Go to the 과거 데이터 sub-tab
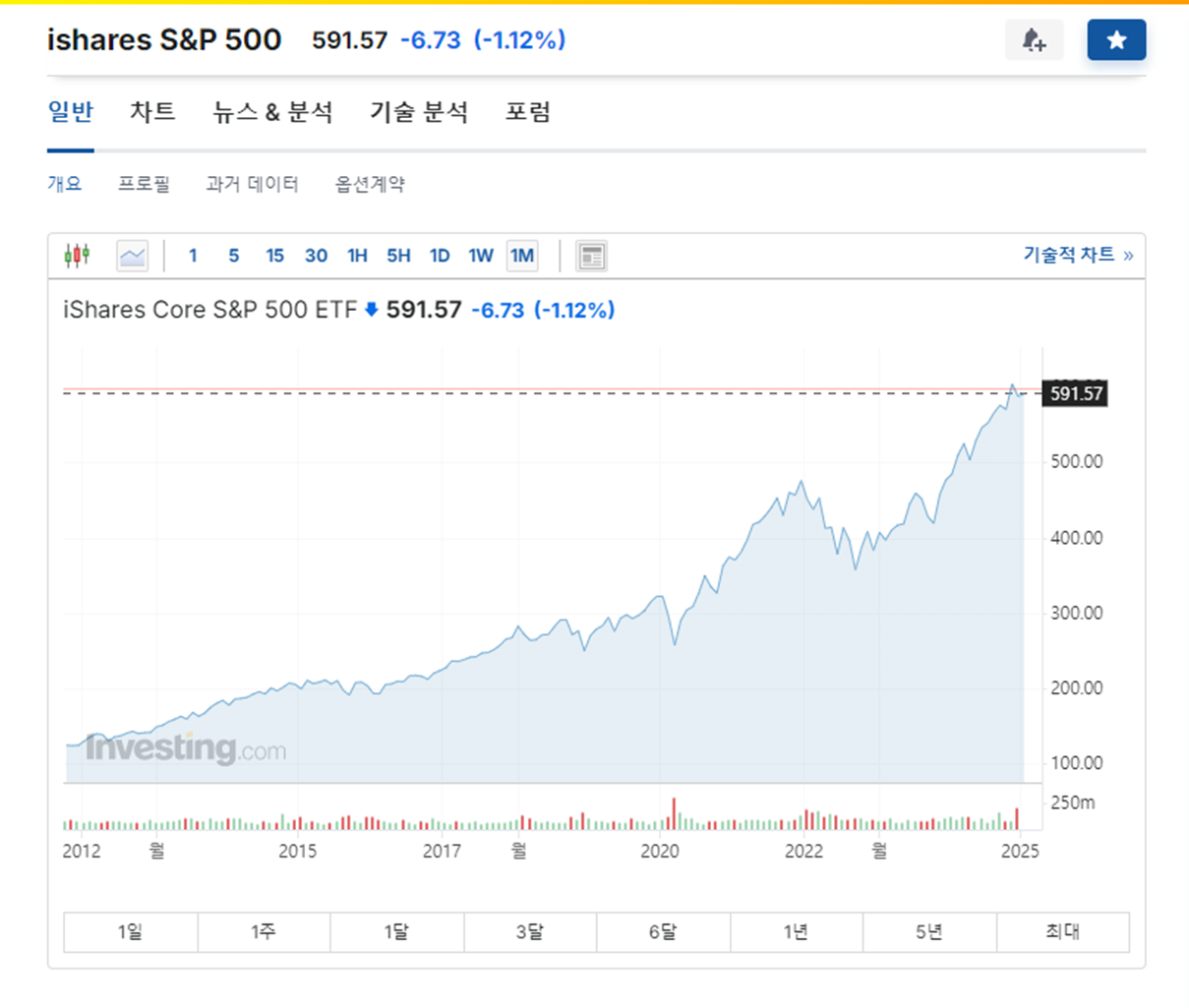The image size is (1189, 1008). point(252,184)
